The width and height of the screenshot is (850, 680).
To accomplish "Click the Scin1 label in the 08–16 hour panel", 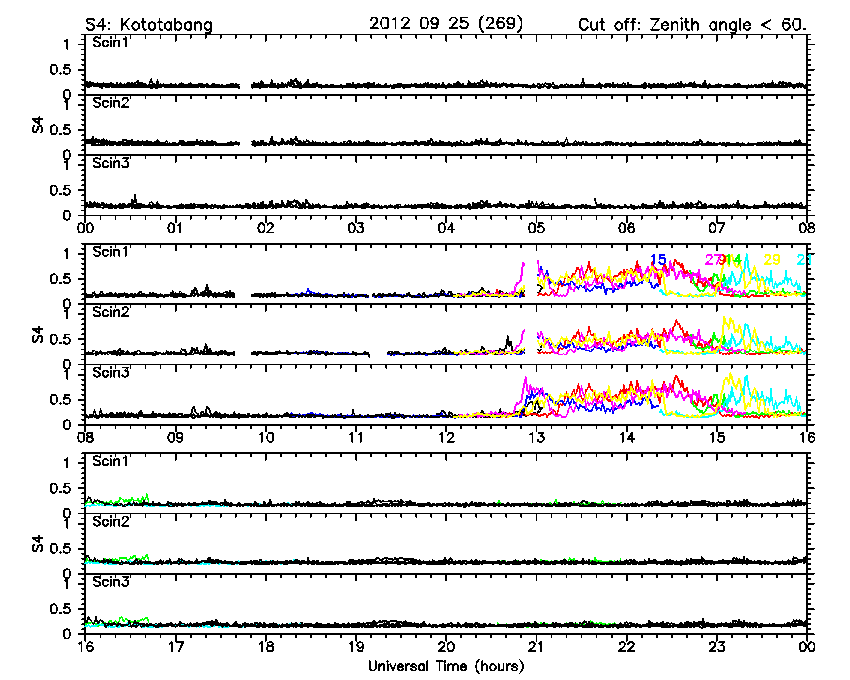I will click(111, 252).
